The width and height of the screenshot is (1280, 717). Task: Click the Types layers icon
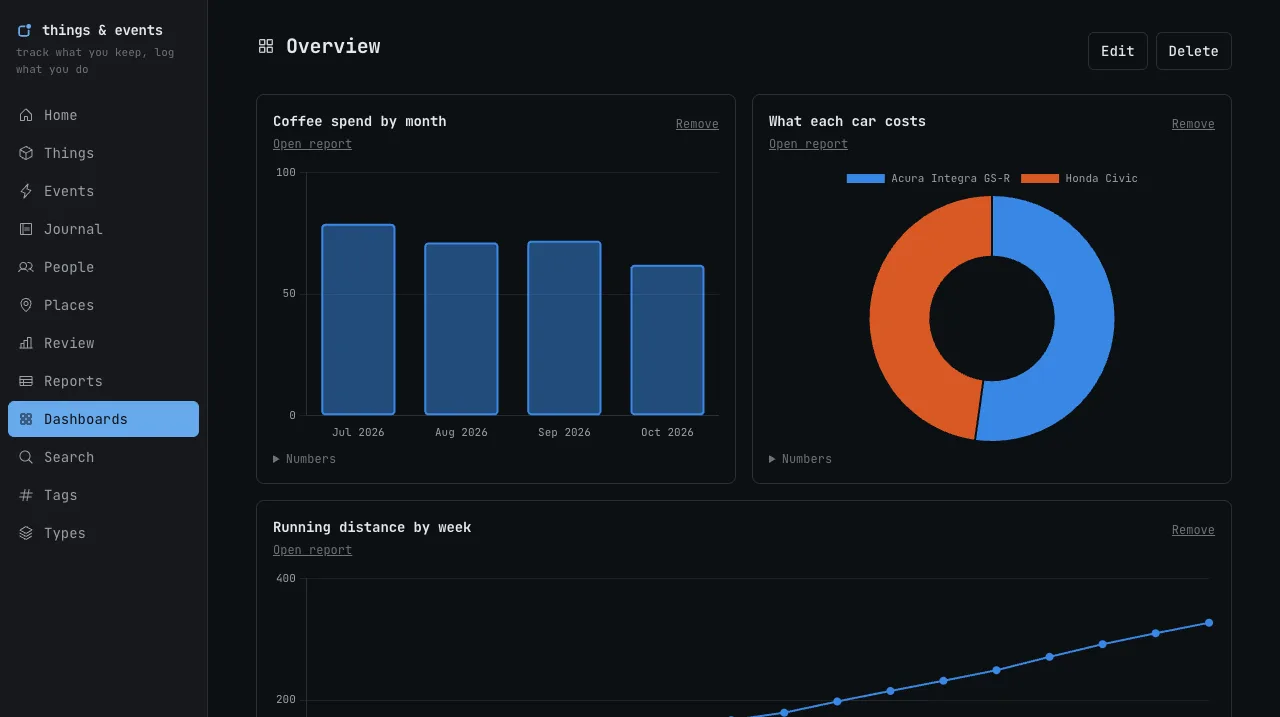tap(26, 533)
